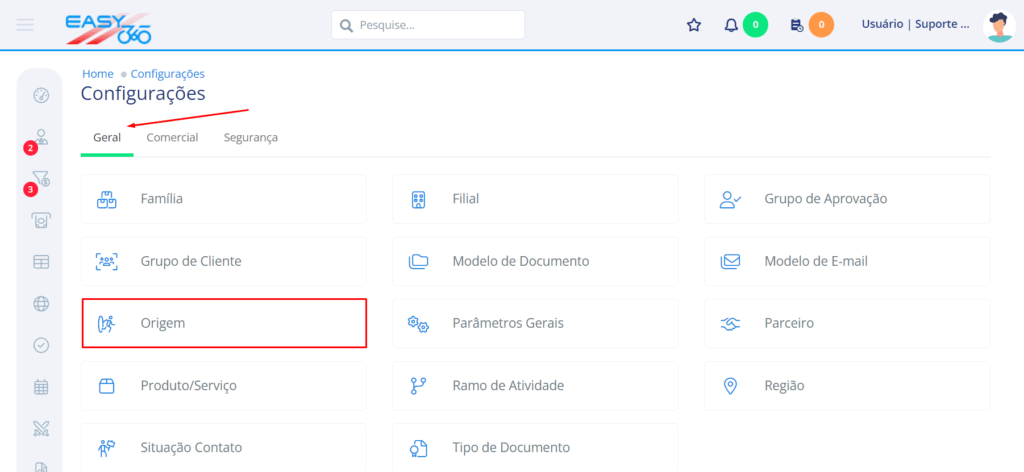Open the Grupo de Aprovação card
This screenshot has width=1024, height=472.
pyautogui.click(x=847, y=199)
